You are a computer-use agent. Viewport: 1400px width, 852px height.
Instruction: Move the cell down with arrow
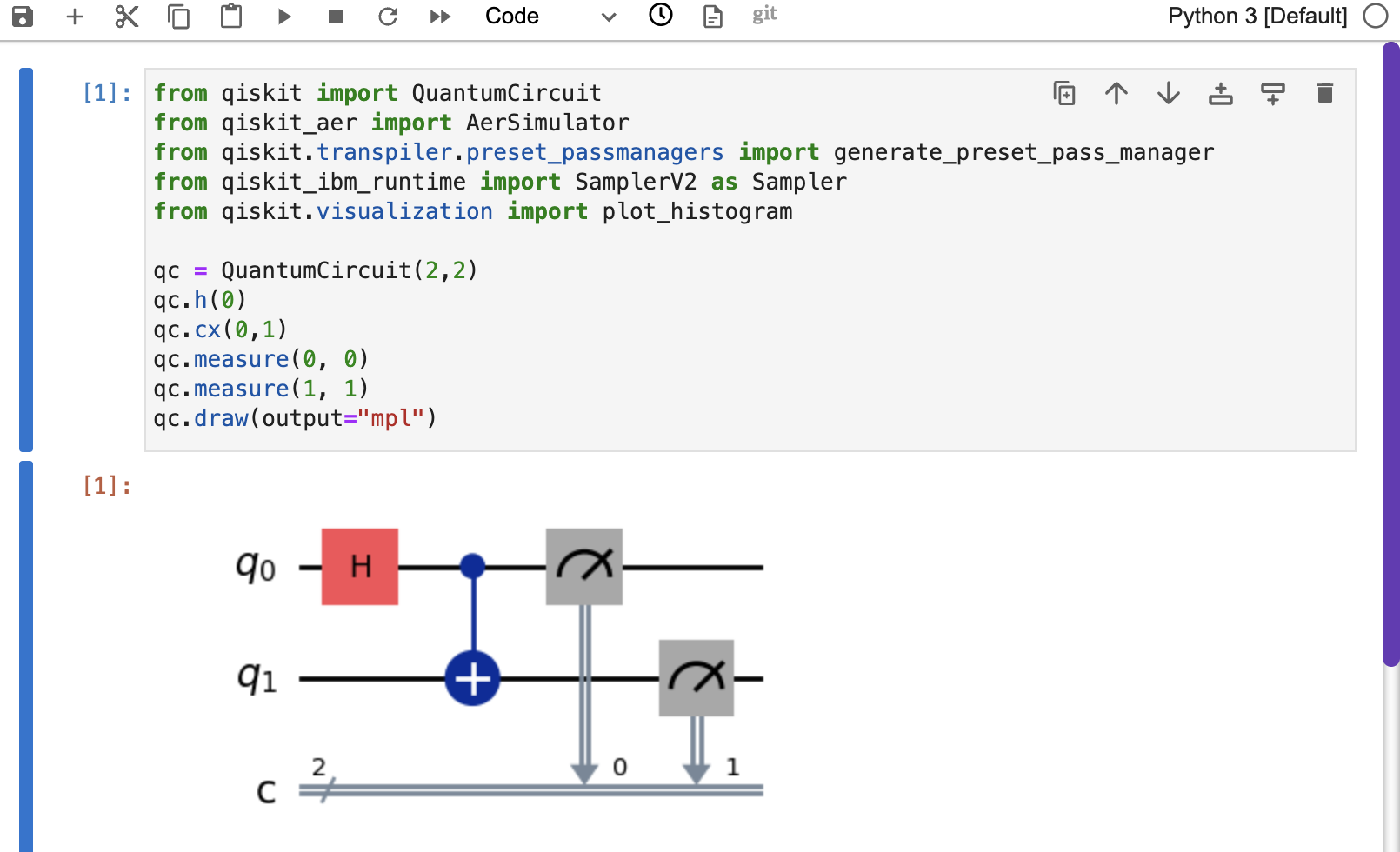point(1169,93)
